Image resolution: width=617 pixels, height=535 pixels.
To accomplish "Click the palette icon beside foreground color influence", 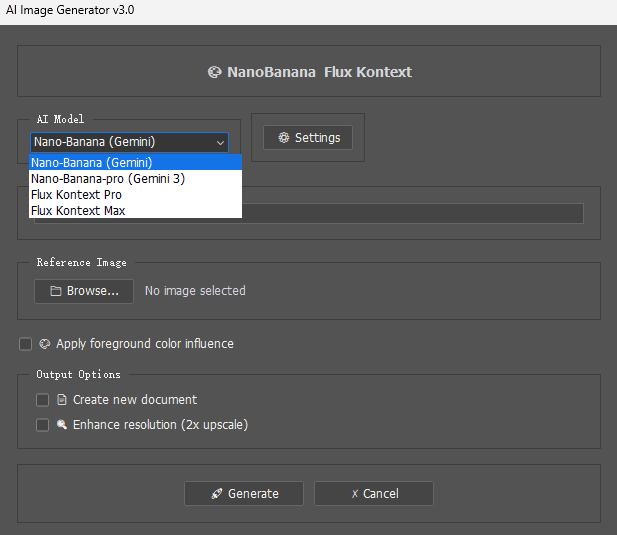I will tap(45, 344).
